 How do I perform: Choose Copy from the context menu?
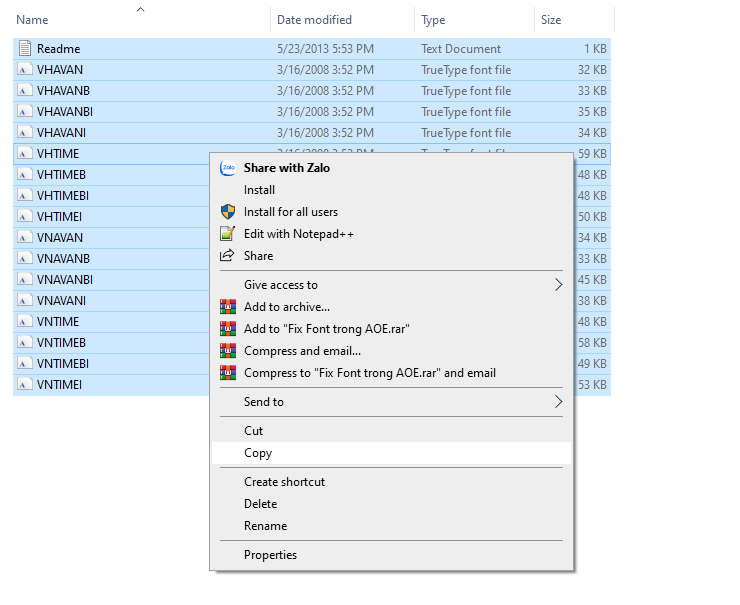258,453
